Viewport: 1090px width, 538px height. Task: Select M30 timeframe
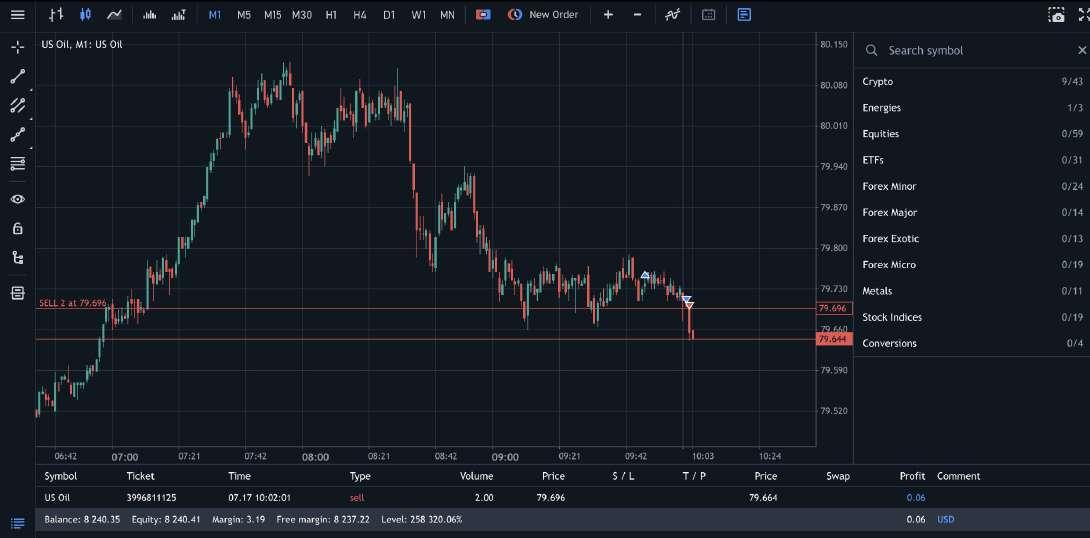pyautogui.click(x=302, y=15)
